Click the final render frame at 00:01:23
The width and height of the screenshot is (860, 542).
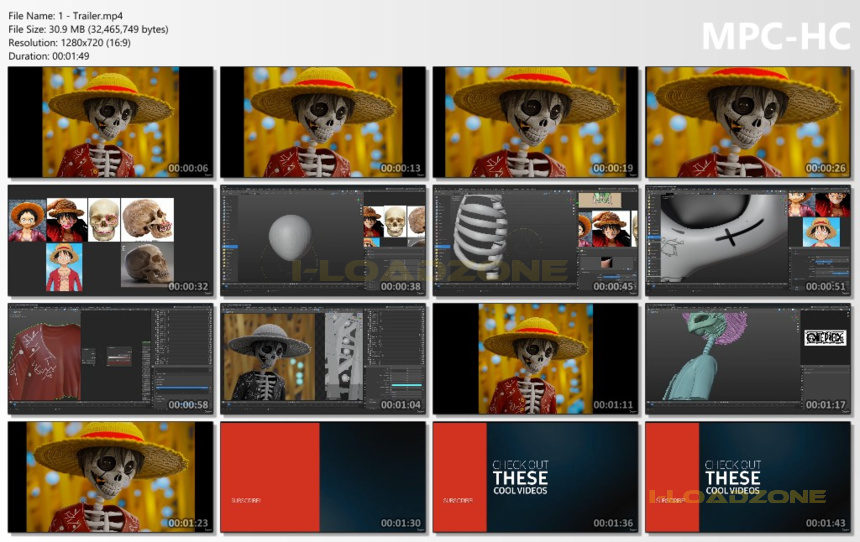[x=110, y=477]
